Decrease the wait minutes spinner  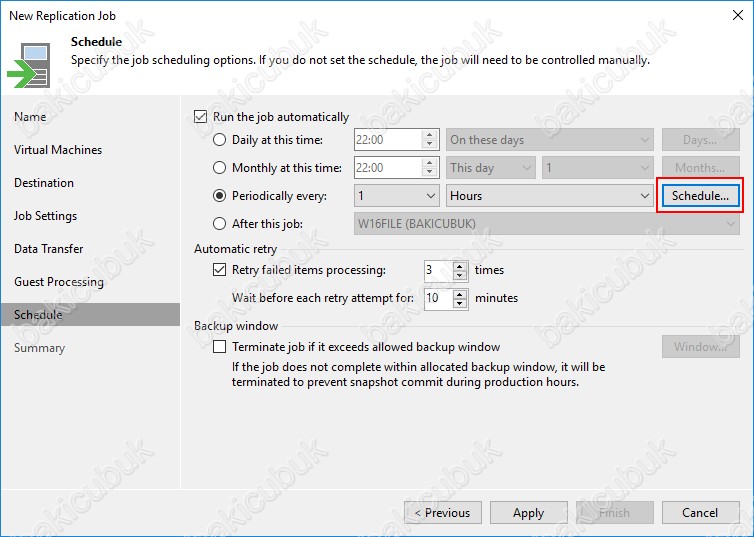460,303
